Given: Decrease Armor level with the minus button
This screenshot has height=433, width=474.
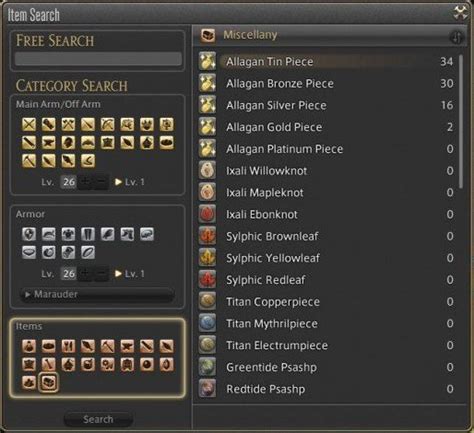Looking at the screenshot, I should pyautogui.click(x=101, y=274).
